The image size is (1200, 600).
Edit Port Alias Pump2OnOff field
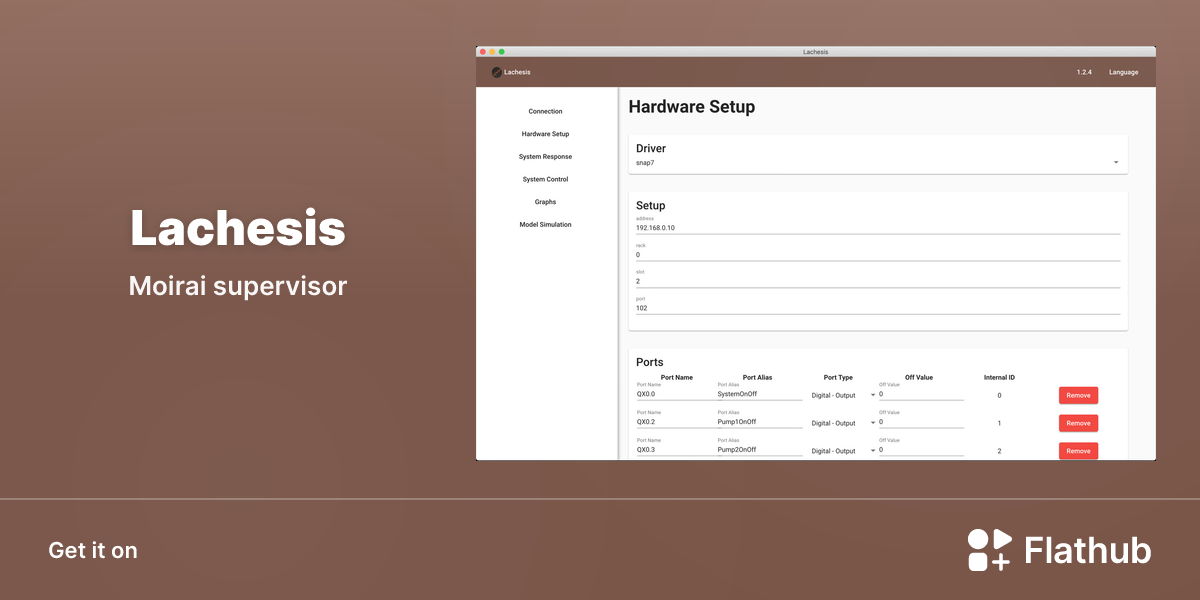760,450
